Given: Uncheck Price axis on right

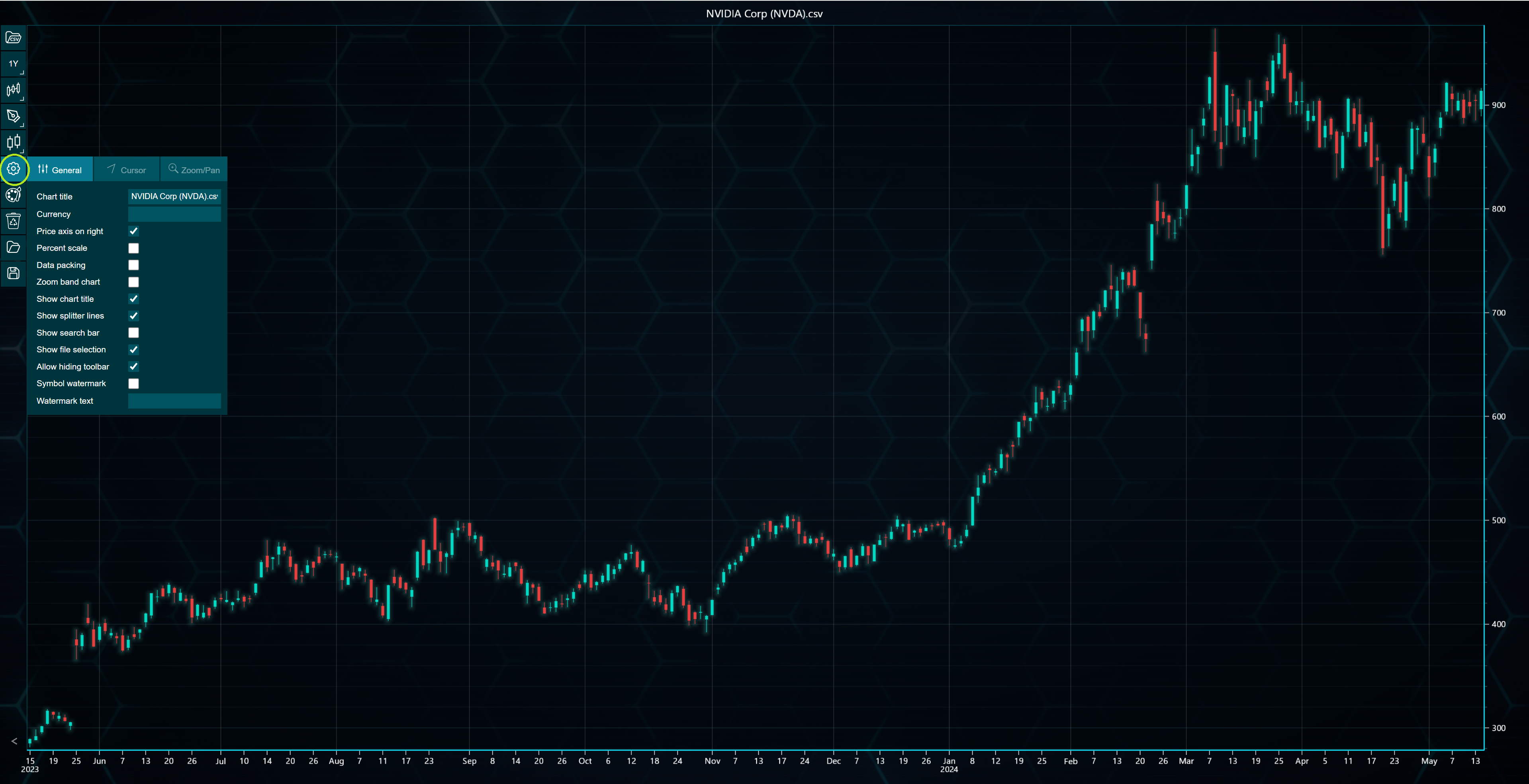Looking at the screenshot, I should point(133,231).
